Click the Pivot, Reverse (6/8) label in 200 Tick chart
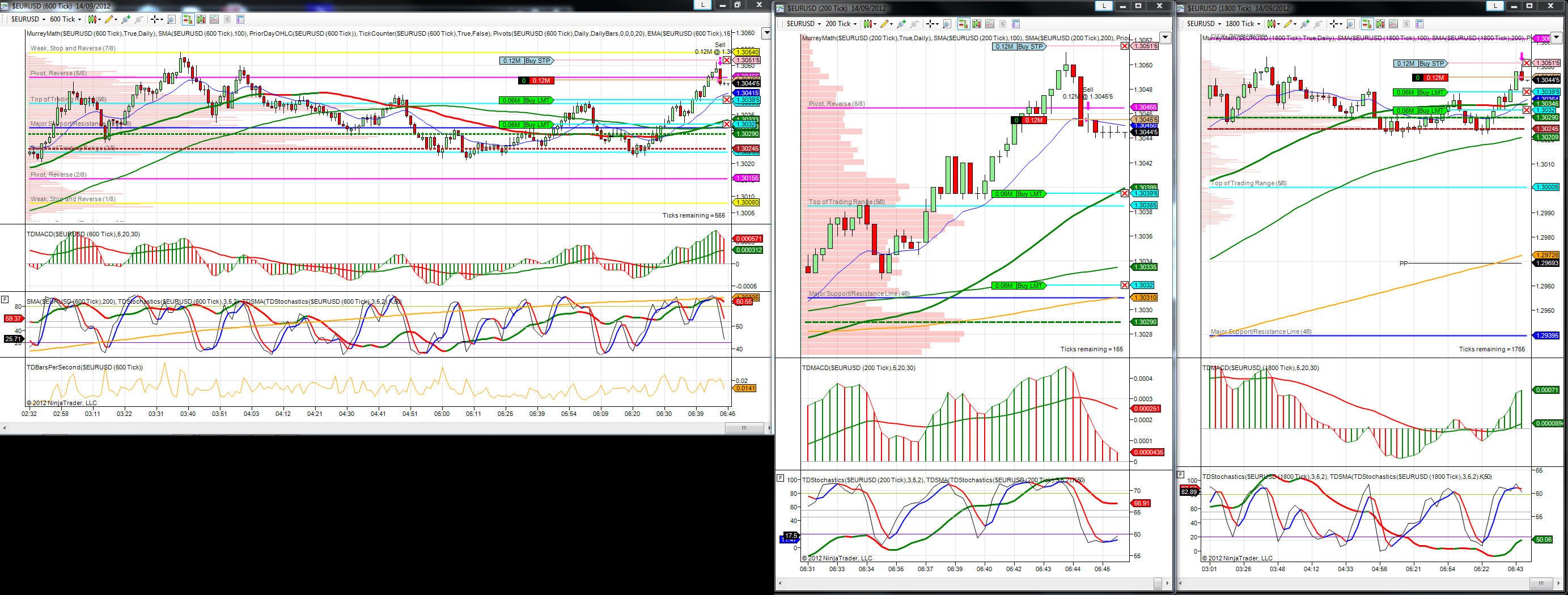Image resolution: width=1568 pixels, height=595 pixels. pyautogui.click(x=836, y=104)
